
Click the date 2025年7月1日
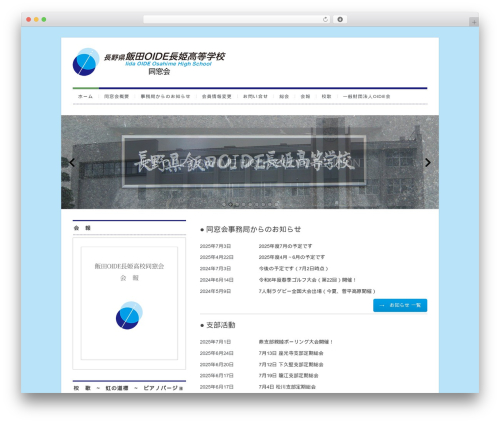pyautogui.click(x=215, y=342)
